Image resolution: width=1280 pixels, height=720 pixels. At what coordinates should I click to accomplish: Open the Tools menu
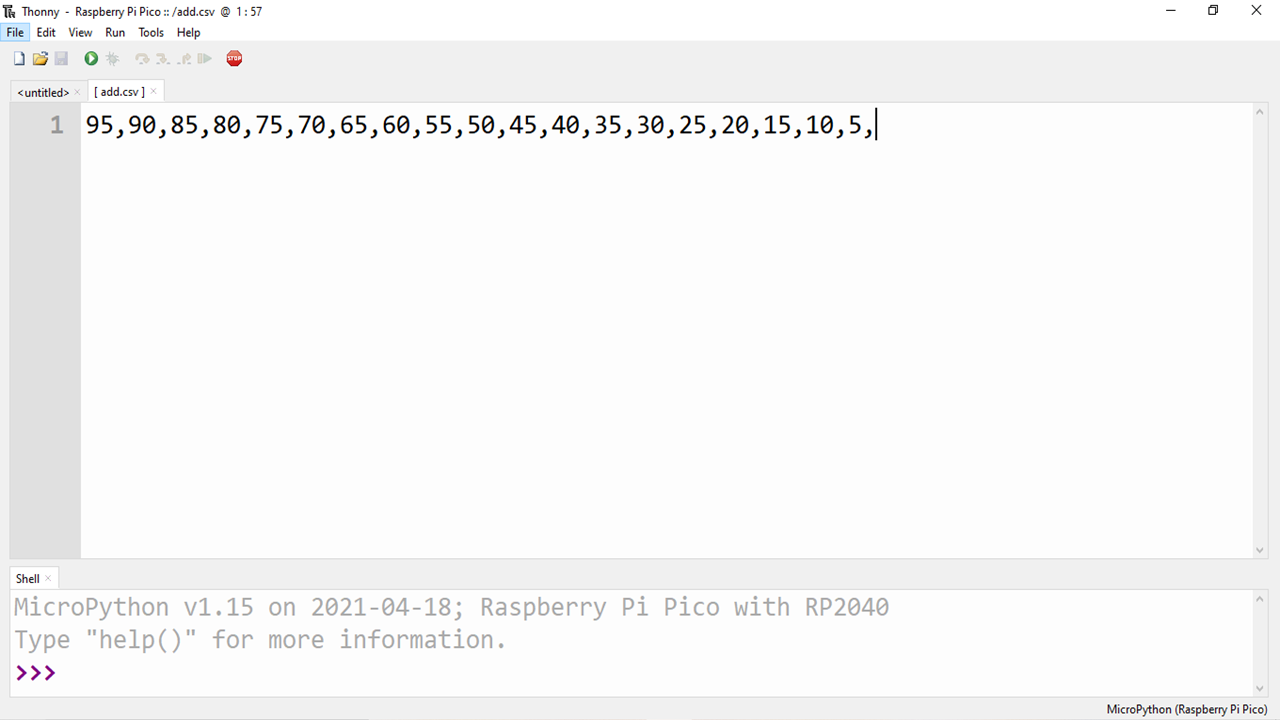[151, 32]
